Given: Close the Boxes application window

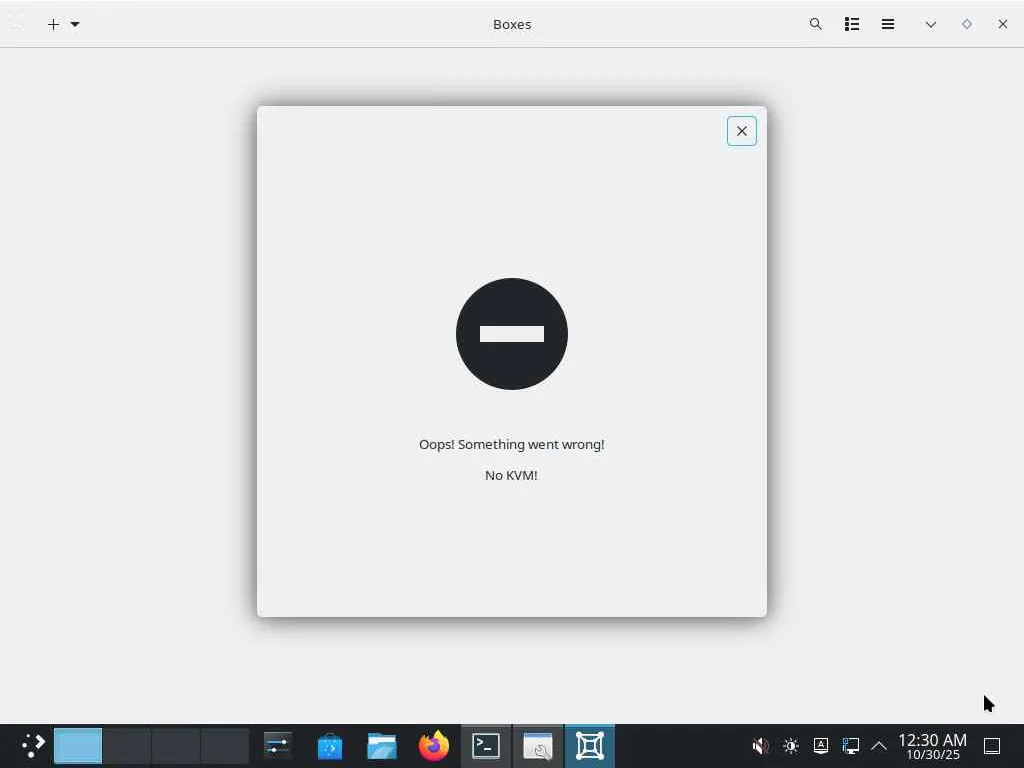Looking at the screenshot, I should pyautogui.click(x=1002, y=24).
